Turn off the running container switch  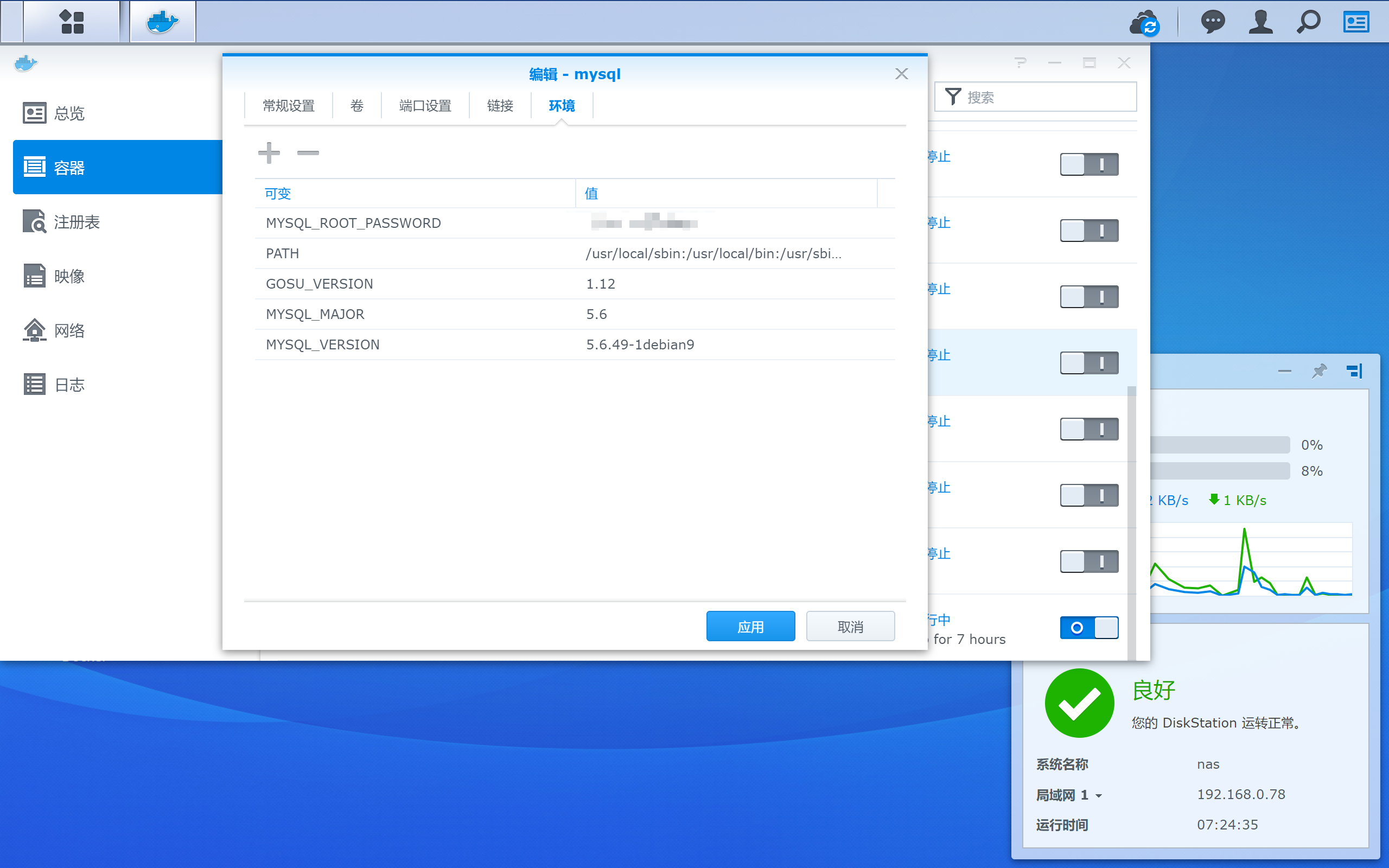point(1089,628)
